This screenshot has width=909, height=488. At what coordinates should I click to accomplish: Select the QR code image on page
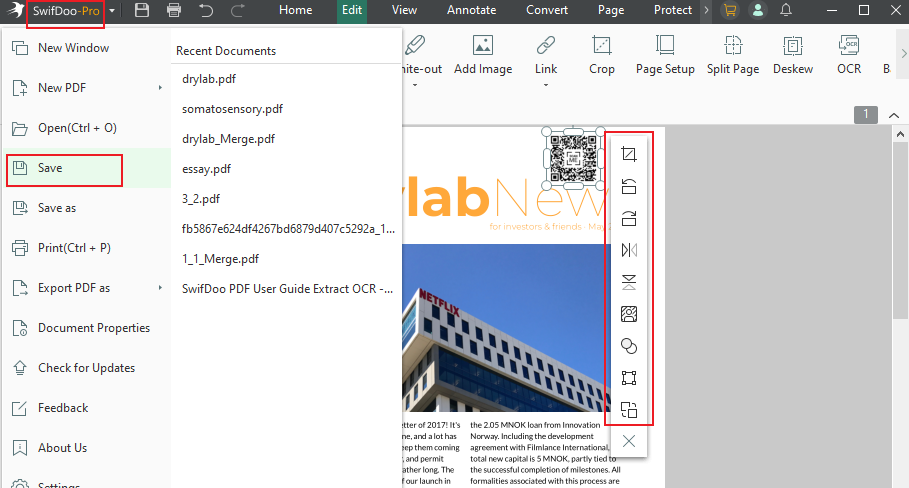[573, 158]
